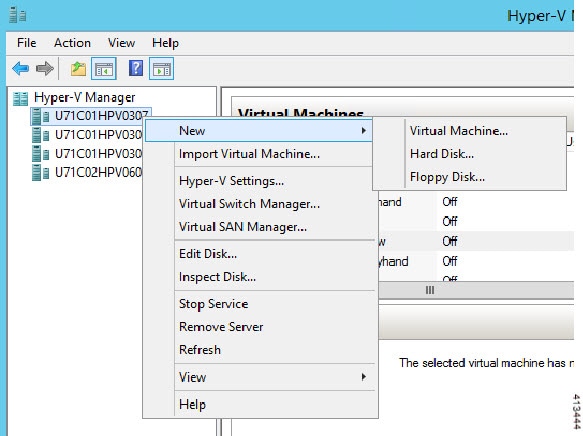Choose Hard Disk... from New submenu
This screenshot has width=583, height=436.
442,154
